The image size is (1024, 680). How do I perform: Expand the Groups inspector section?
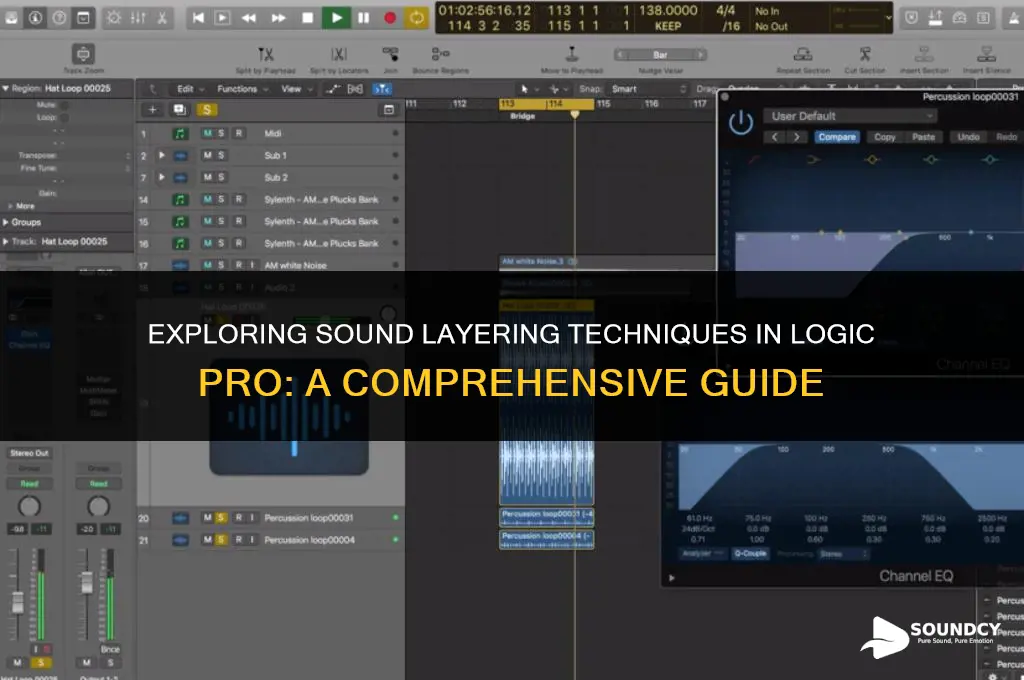tap(5, 222)
